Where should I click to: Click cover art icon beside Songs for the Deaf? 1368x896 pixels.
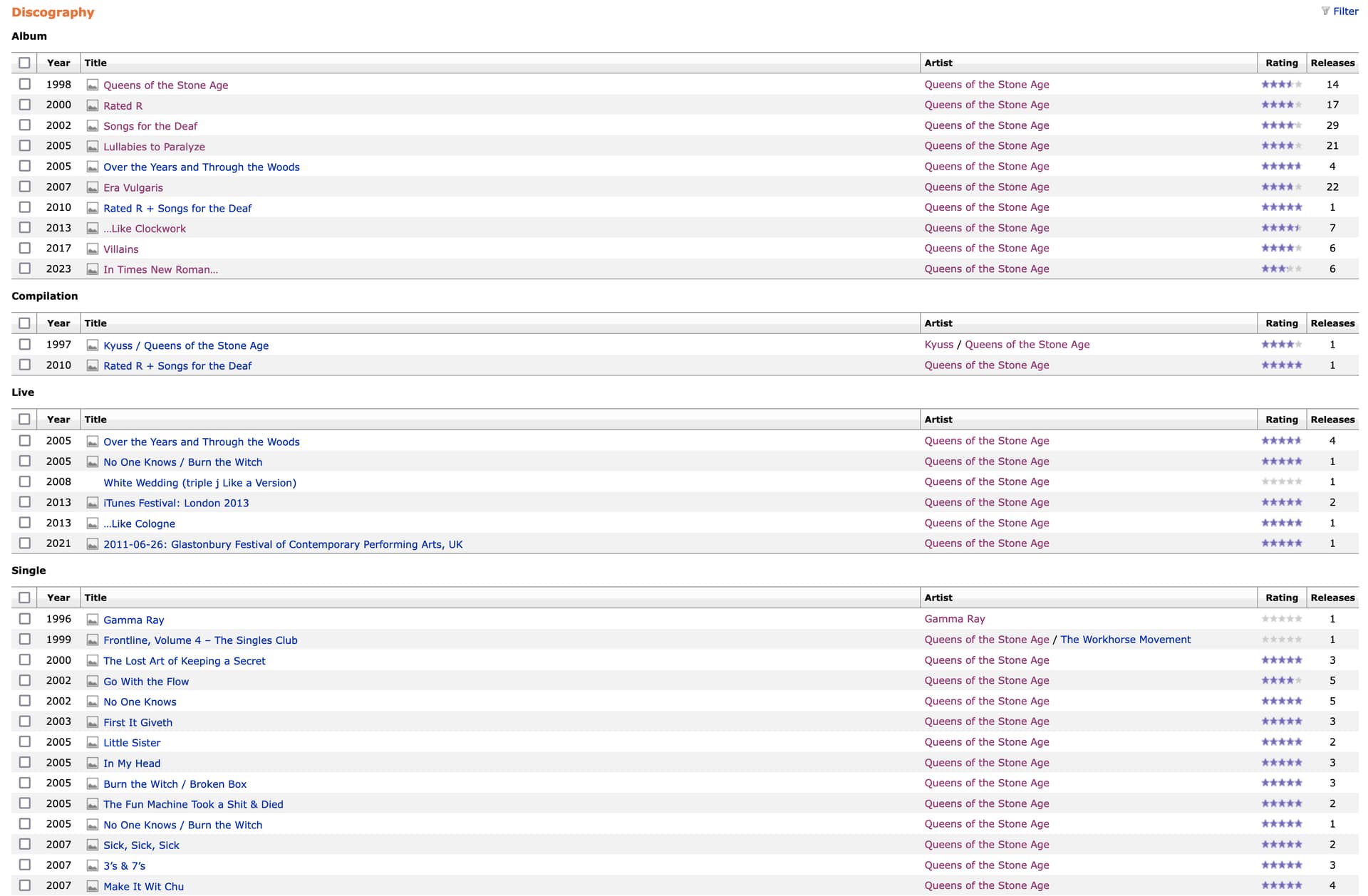93,126
